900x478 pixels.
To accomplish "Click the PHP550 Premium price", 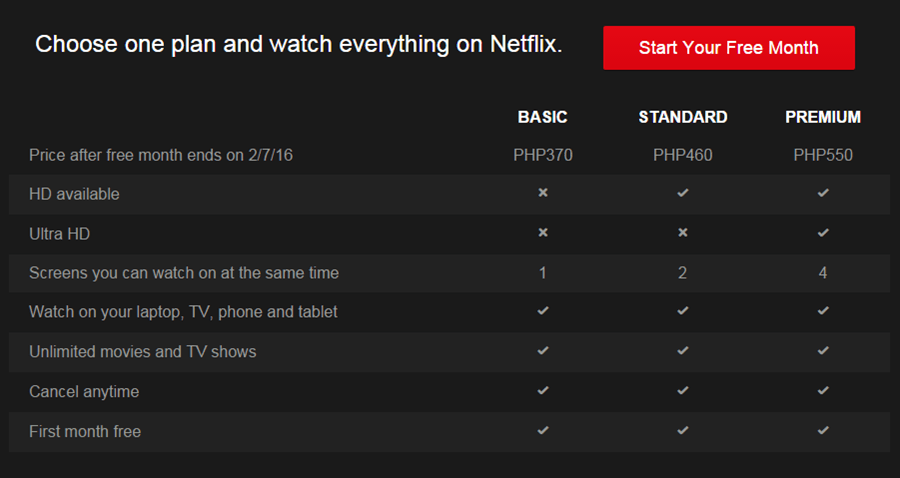I will (x=823, y=155).
